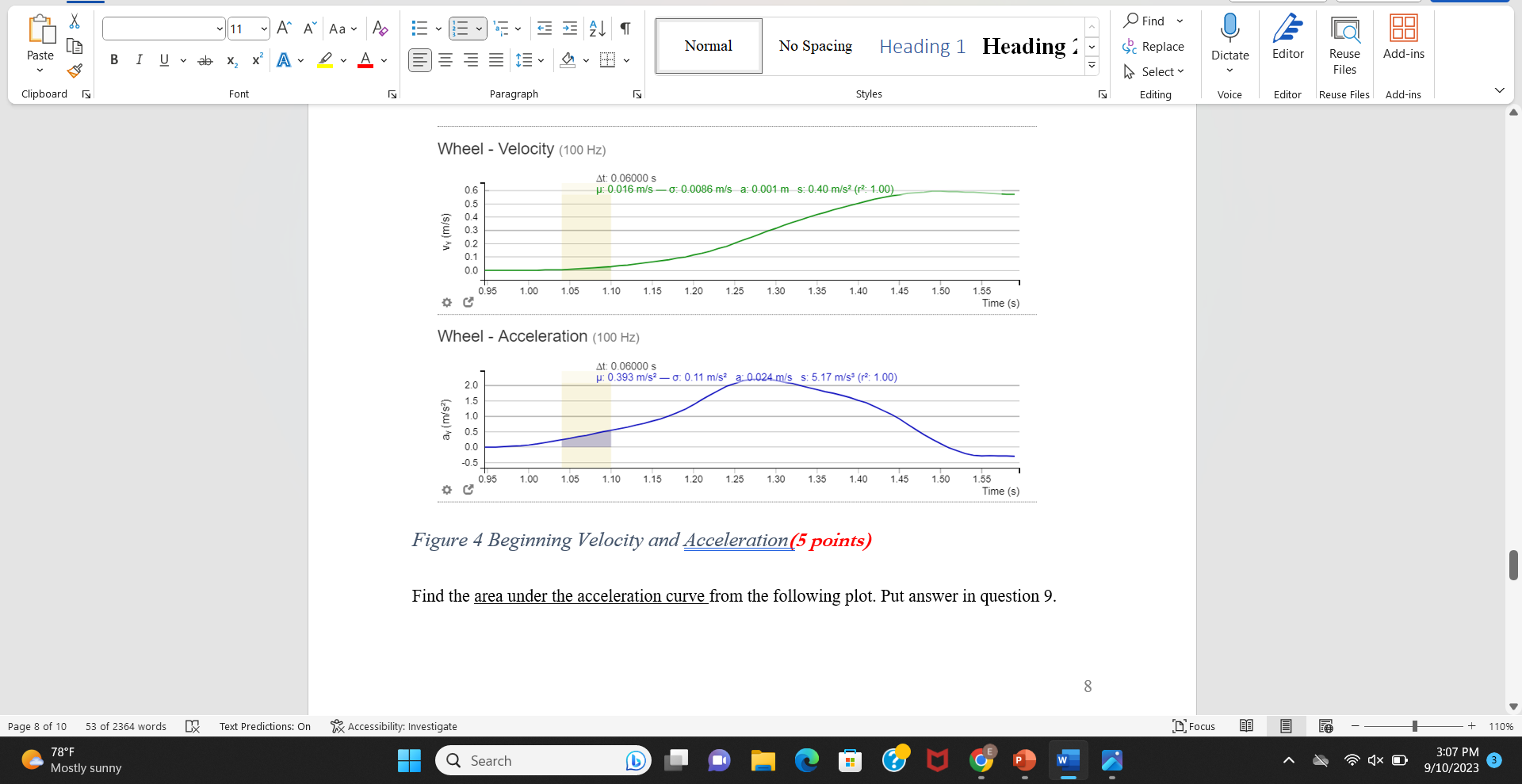Click the Copy icon in Clipboard group

(75, 46)
